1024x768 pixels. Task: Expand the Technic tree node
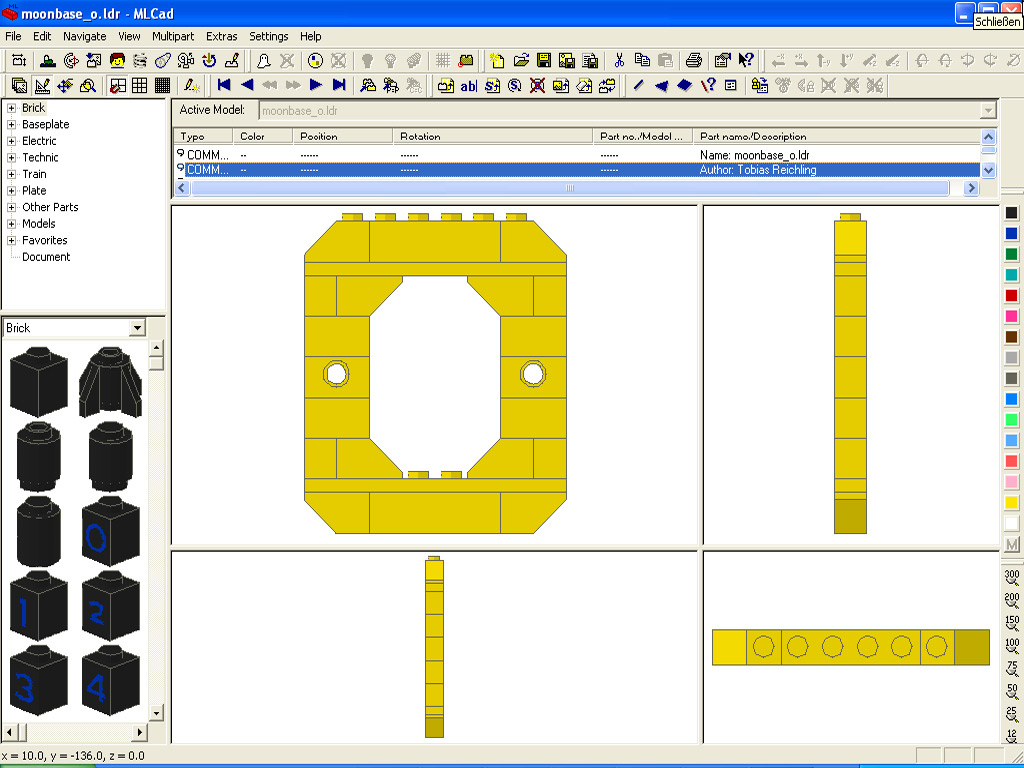tap(11, 158)
